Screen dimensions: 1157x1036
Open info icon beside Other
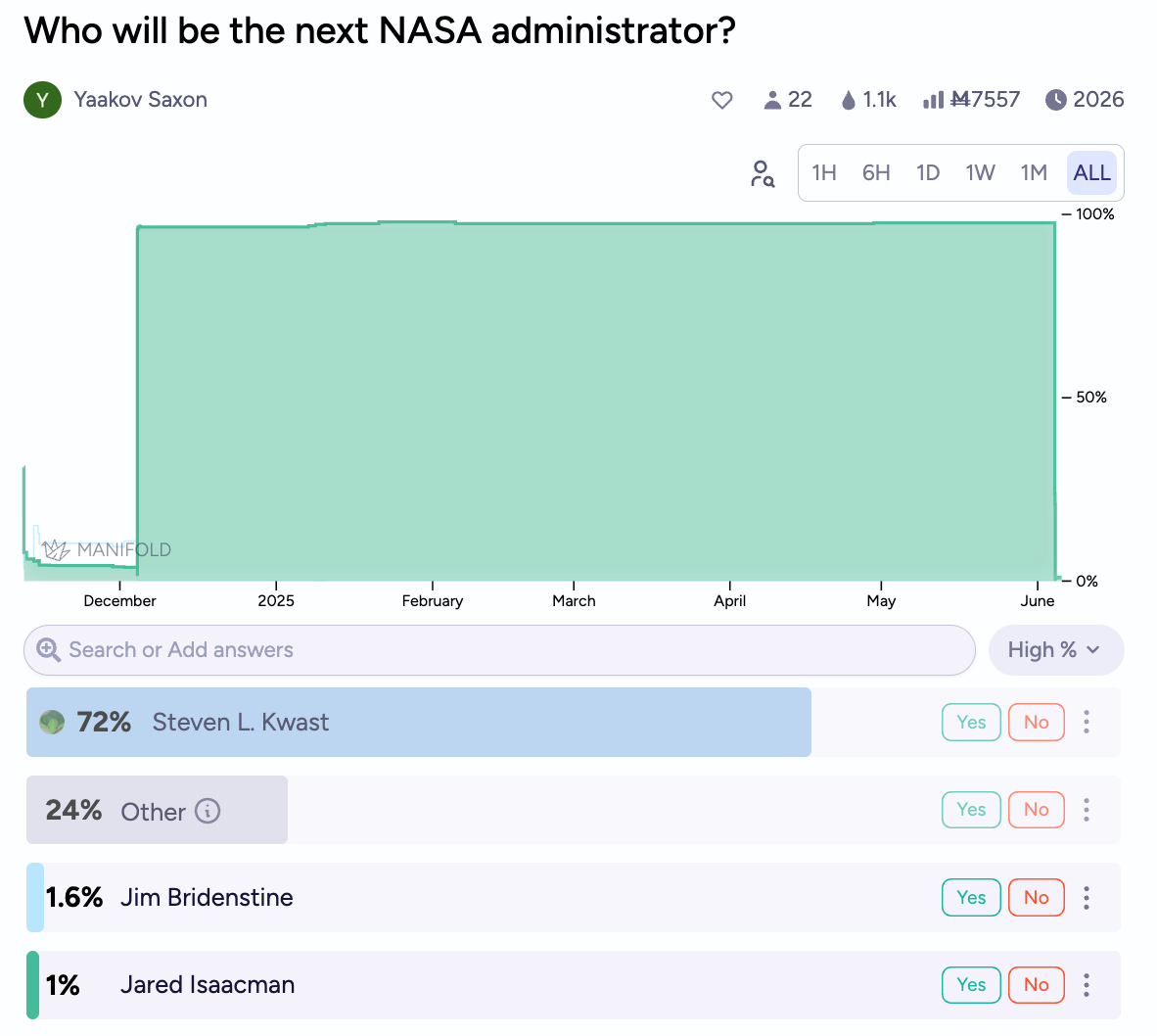point(208,811)
